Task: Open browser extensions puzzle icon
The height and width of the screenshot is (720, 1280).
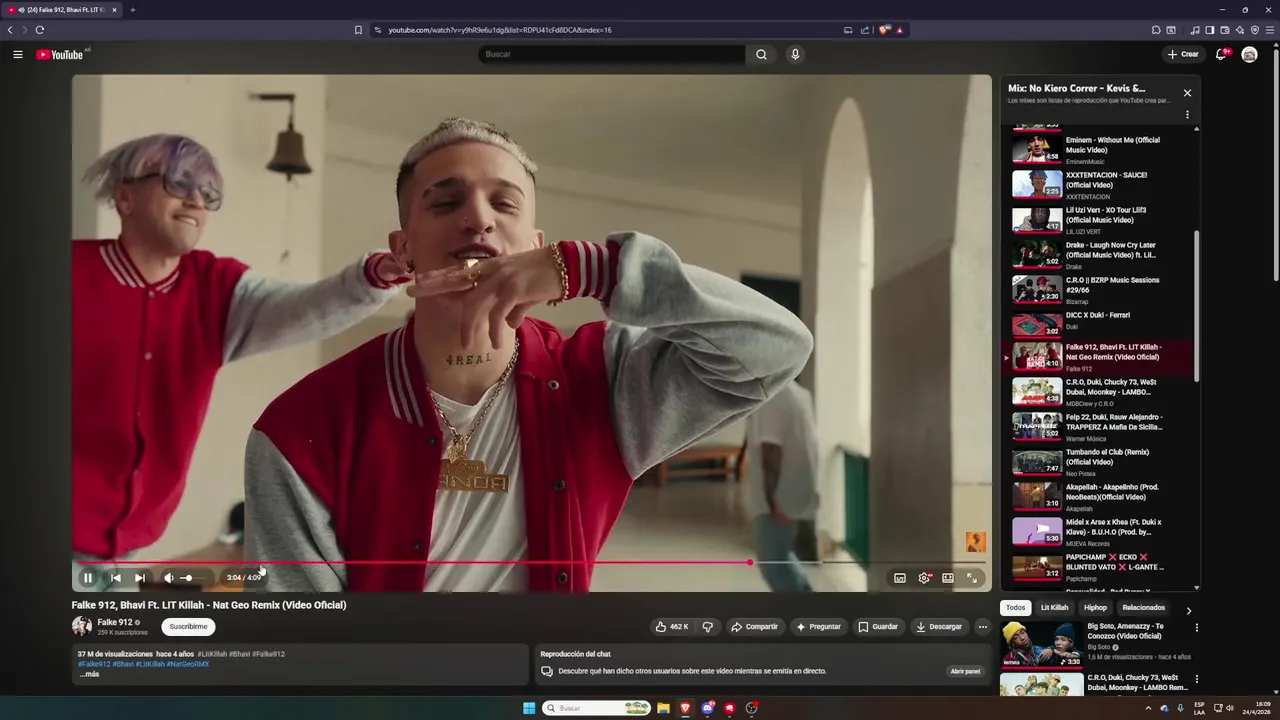Action: click(x=1156, y=30)
